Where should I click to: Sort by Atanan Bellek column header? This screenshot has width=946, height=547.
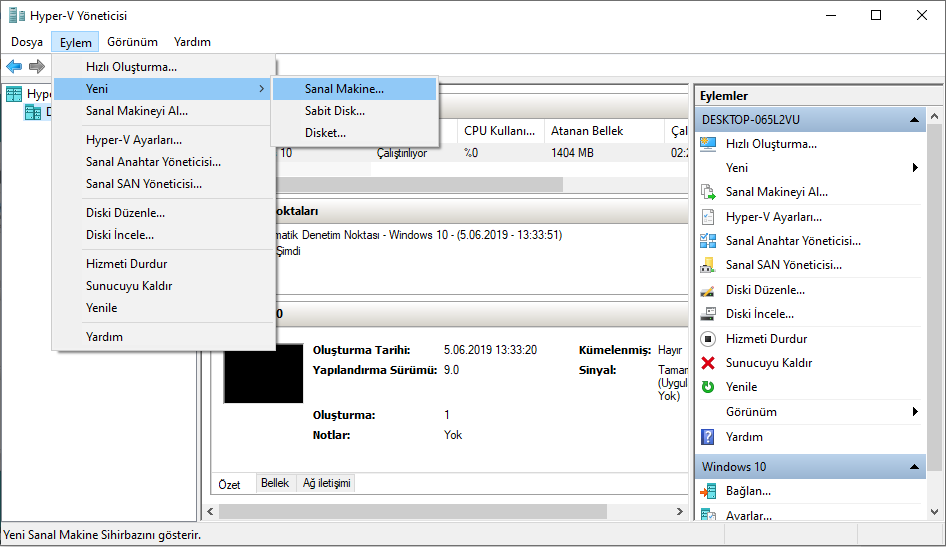click(605, 131)
